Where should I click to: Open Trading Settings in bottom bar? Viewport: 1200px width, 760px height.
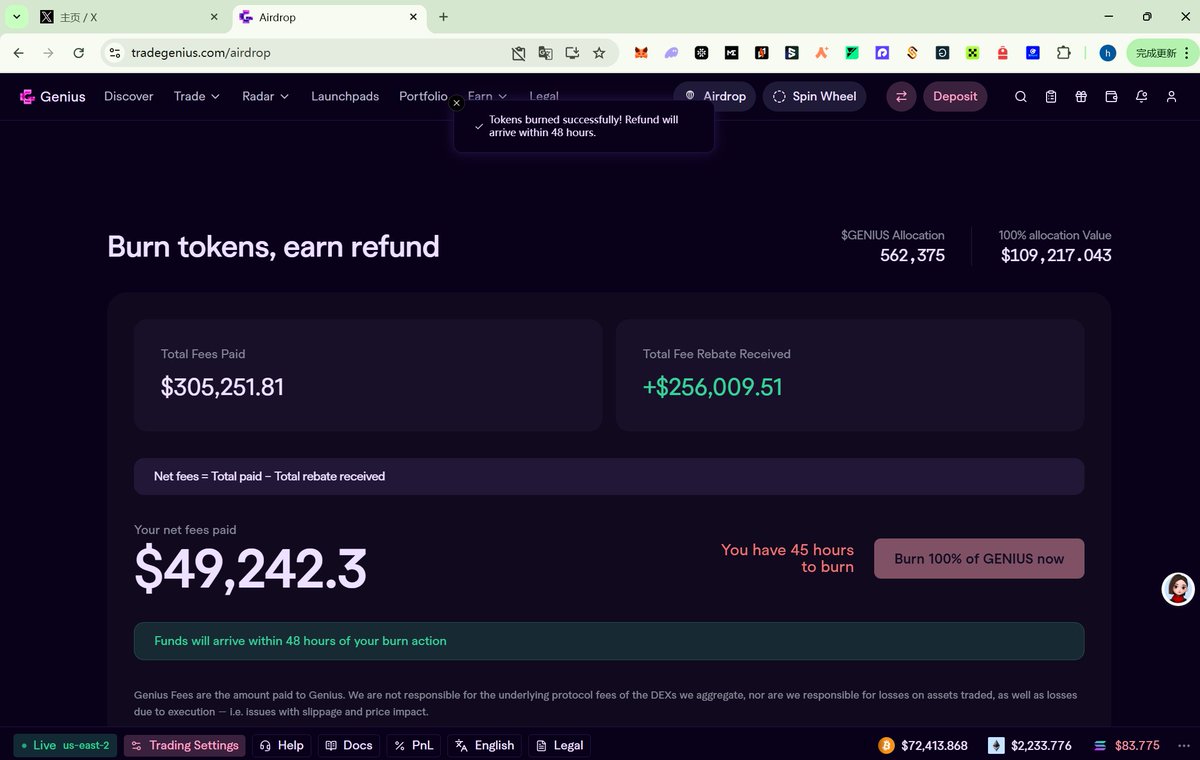pos(185,745)
